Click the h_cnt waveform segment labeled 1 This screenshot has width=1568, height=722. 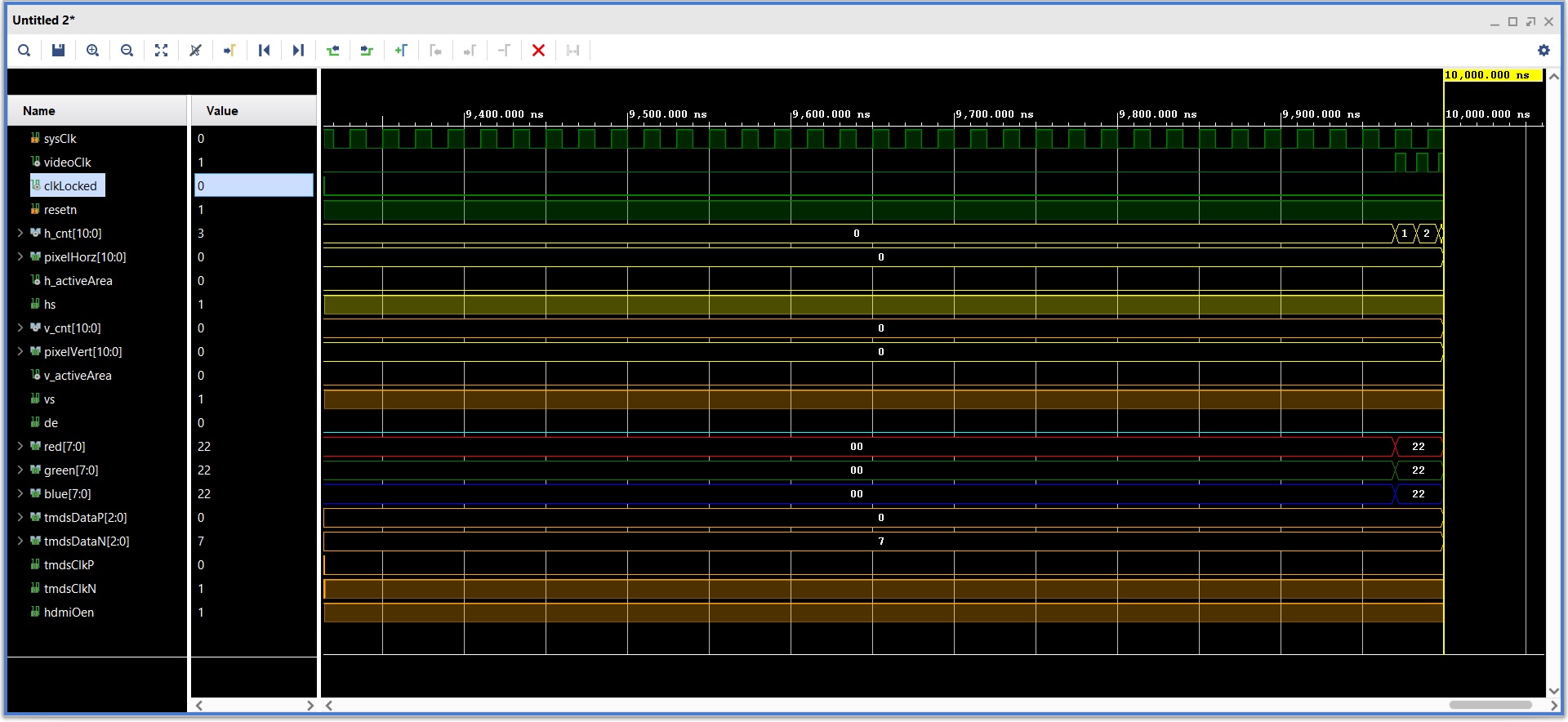pos(1404,234)
